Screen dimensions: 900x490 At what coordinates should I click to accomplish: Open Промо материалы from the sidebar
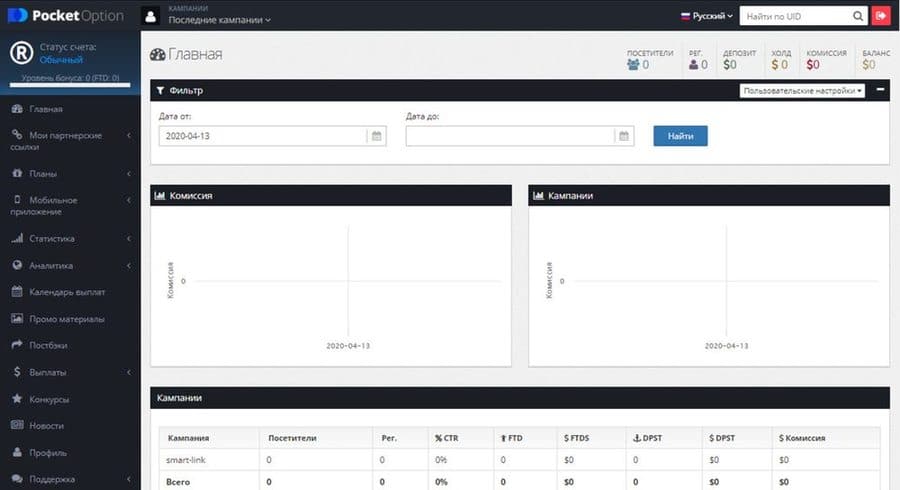[66, 319]
